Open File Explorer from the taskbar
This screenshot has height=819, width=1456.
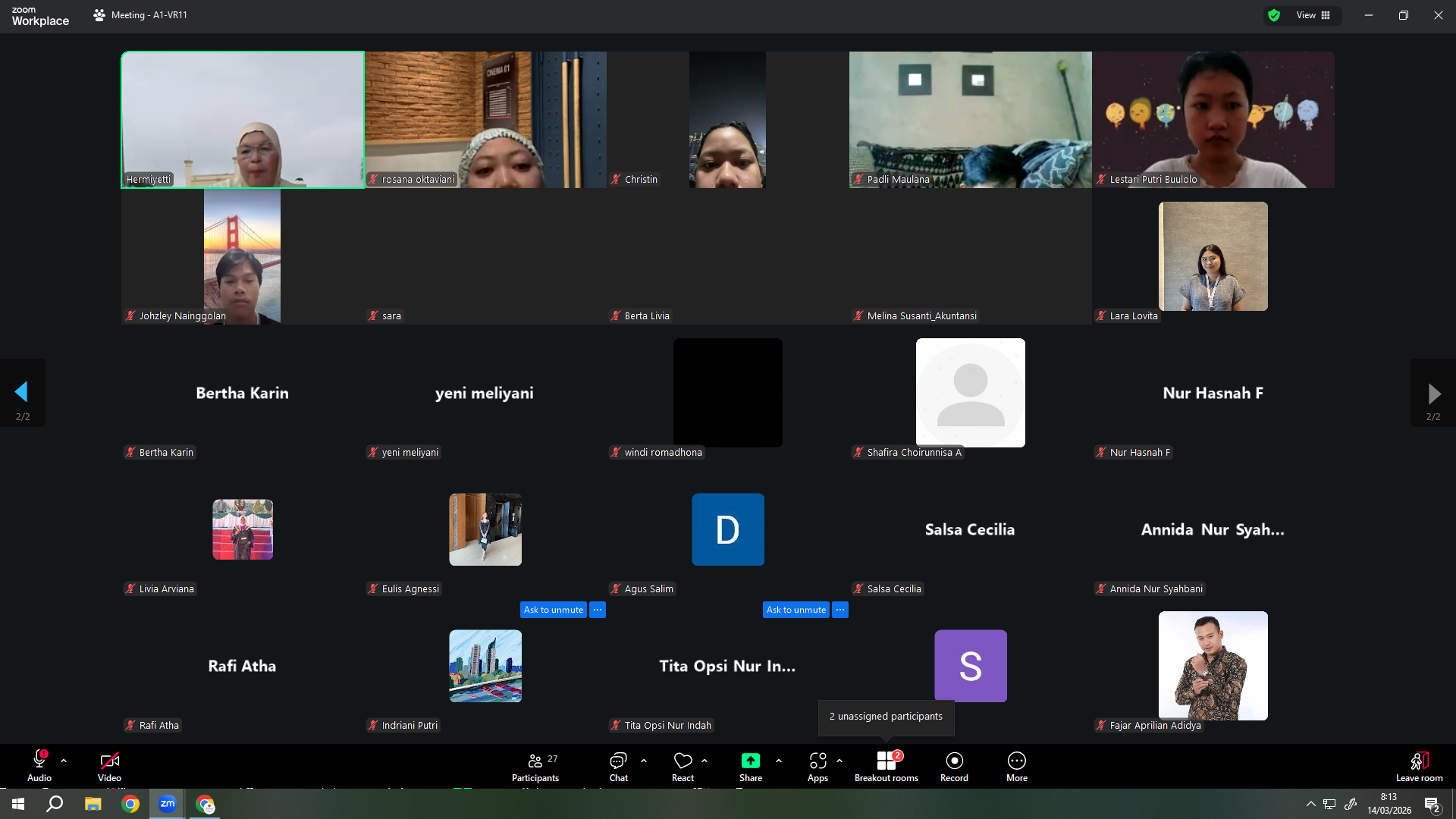click(93, 804)
